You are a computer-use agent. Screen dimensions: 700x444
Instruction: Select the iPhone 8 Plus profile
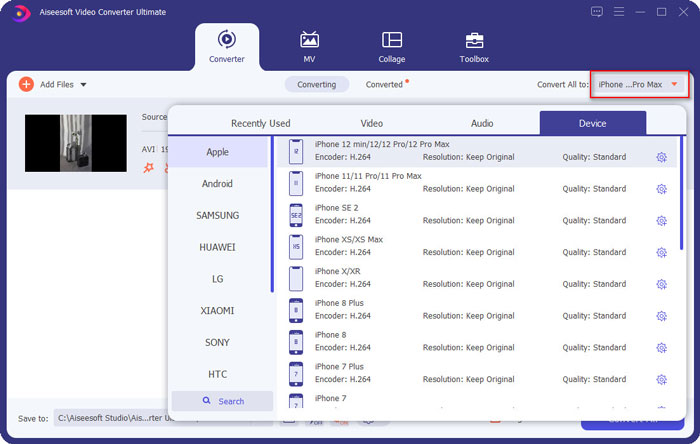pos(477,310)
